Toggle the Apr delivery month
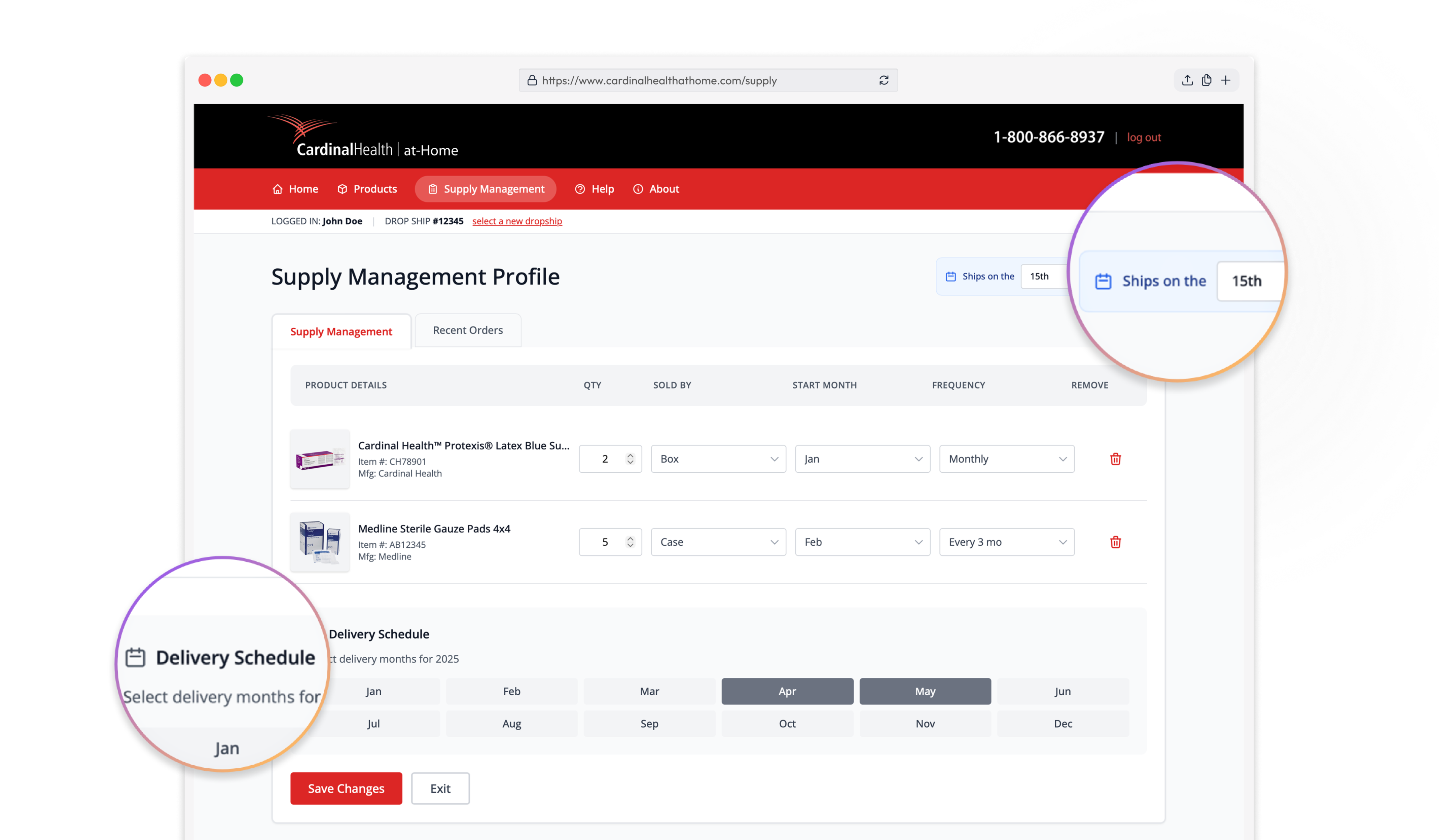Screen dimensions: 1439x840 787,691
